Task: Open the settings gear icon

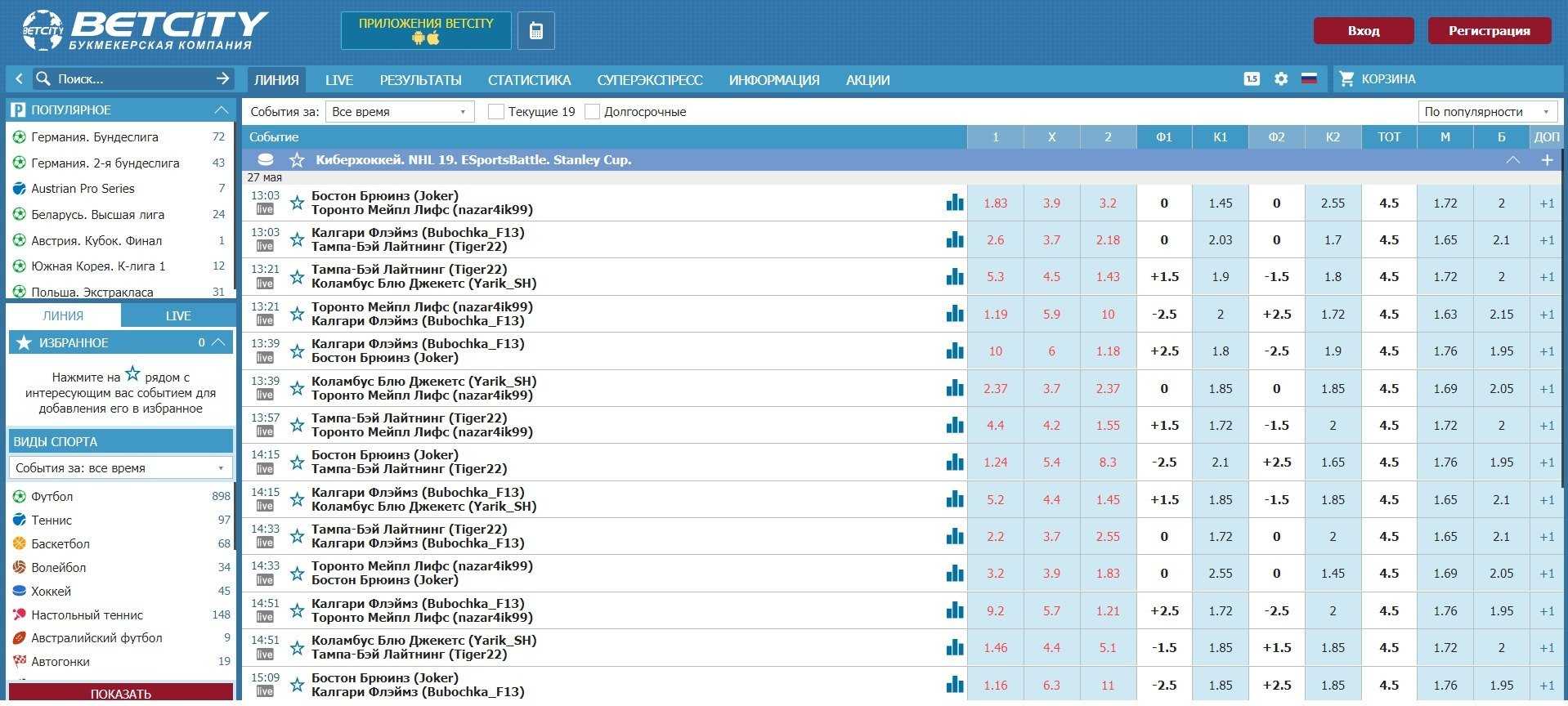Action: [1281, 79]
